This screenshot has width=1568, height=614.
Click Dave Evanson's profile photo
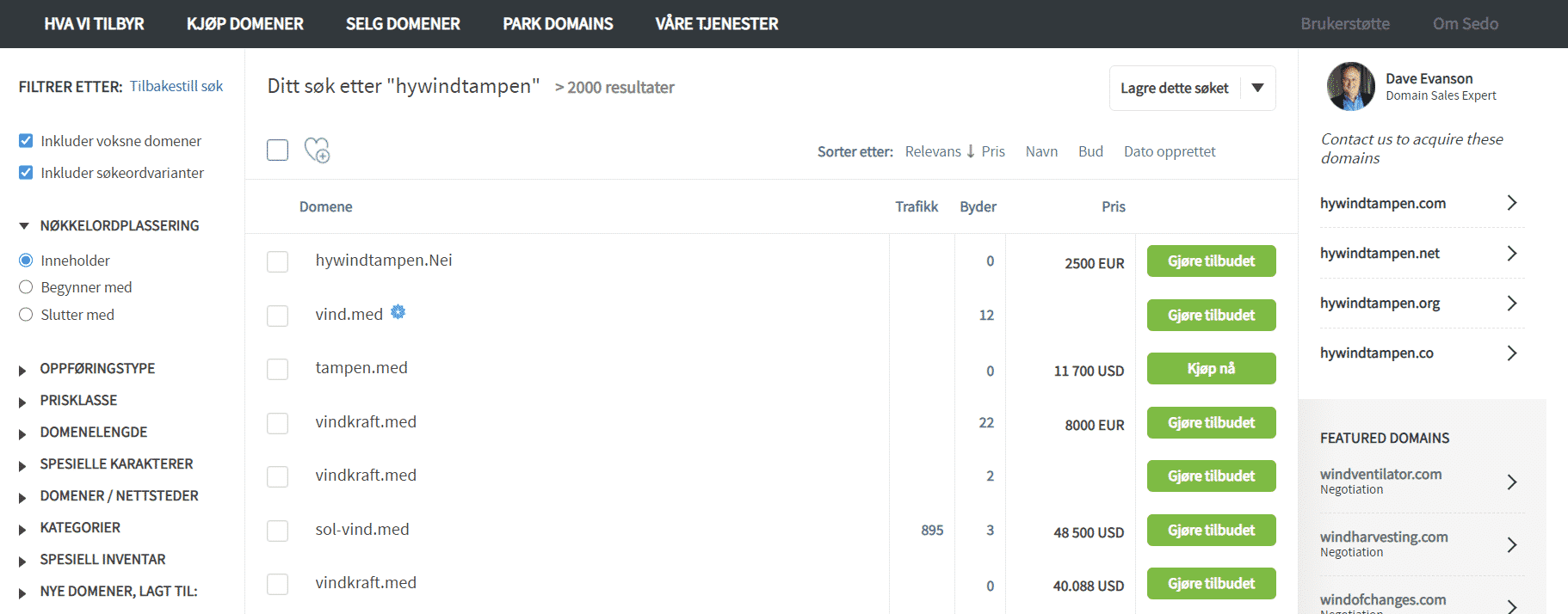point(1350,86)
